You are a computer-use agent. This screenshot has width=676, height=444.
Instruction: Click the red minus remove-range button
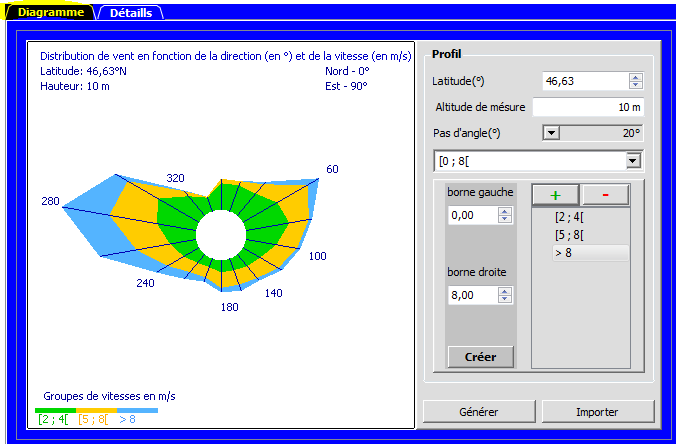tap(605, 195)
